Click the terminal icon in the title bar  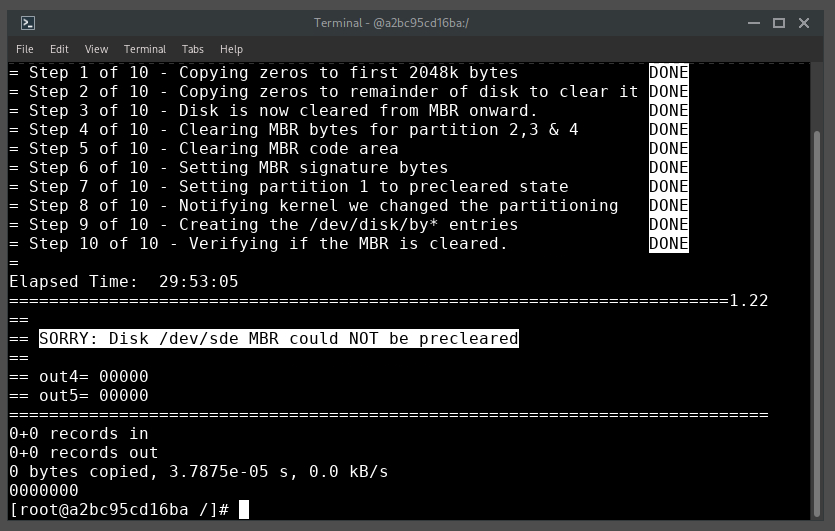pyautogui.click(x=28, y=23)
